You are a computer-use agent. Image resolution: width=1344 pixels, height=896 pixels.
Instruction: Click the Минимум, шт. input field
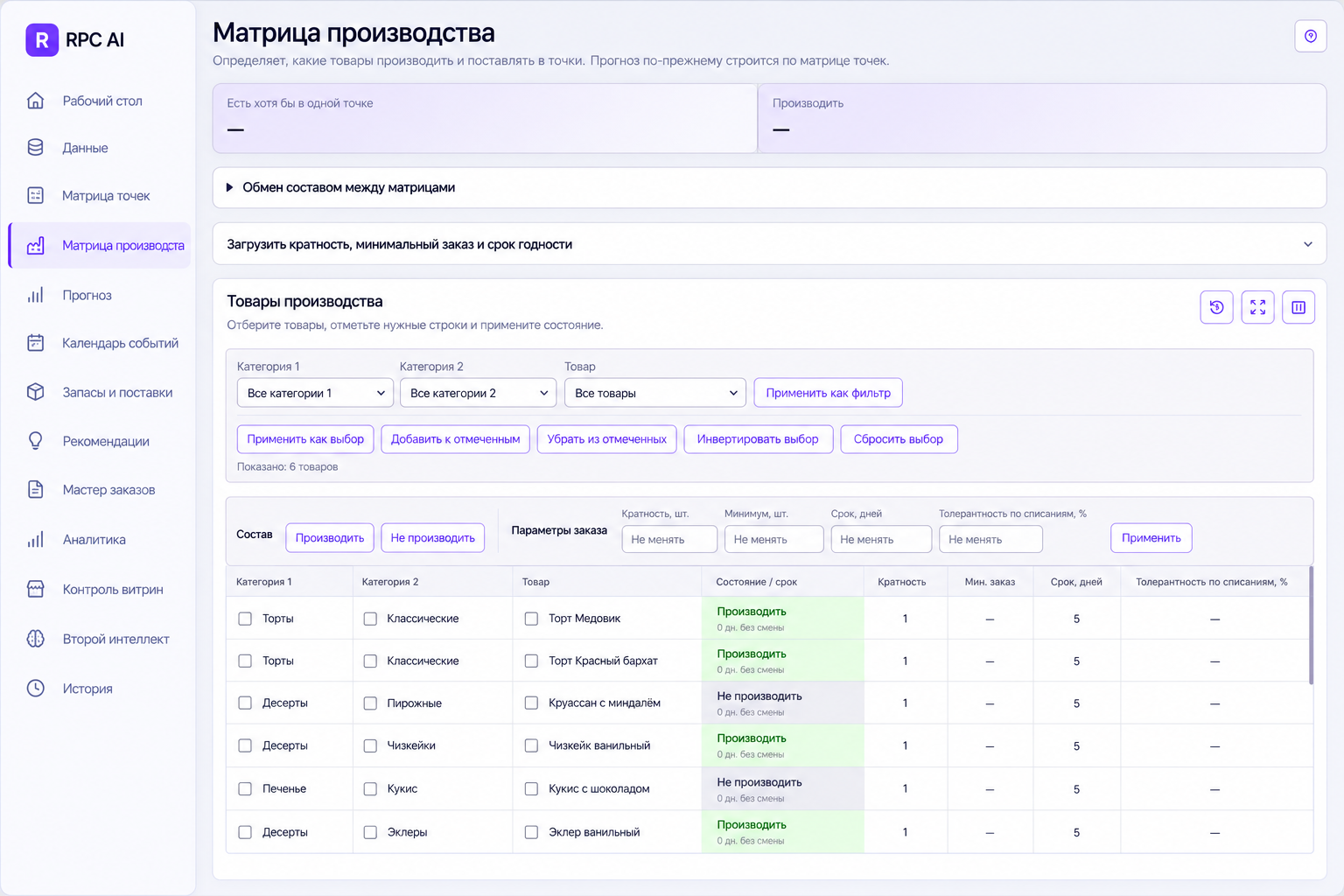coord(773,539)
